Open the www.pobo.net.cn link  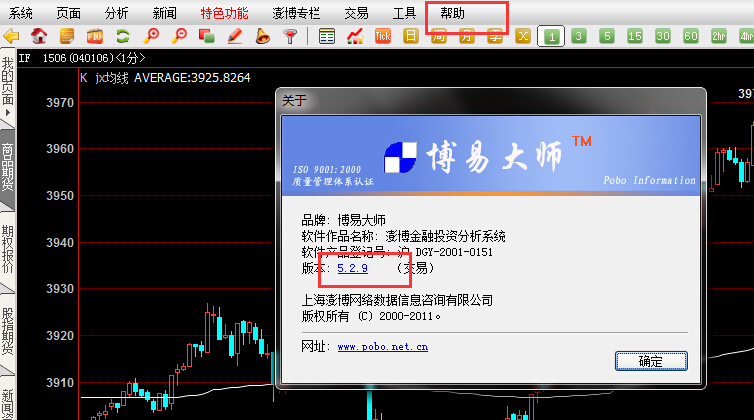383,347
